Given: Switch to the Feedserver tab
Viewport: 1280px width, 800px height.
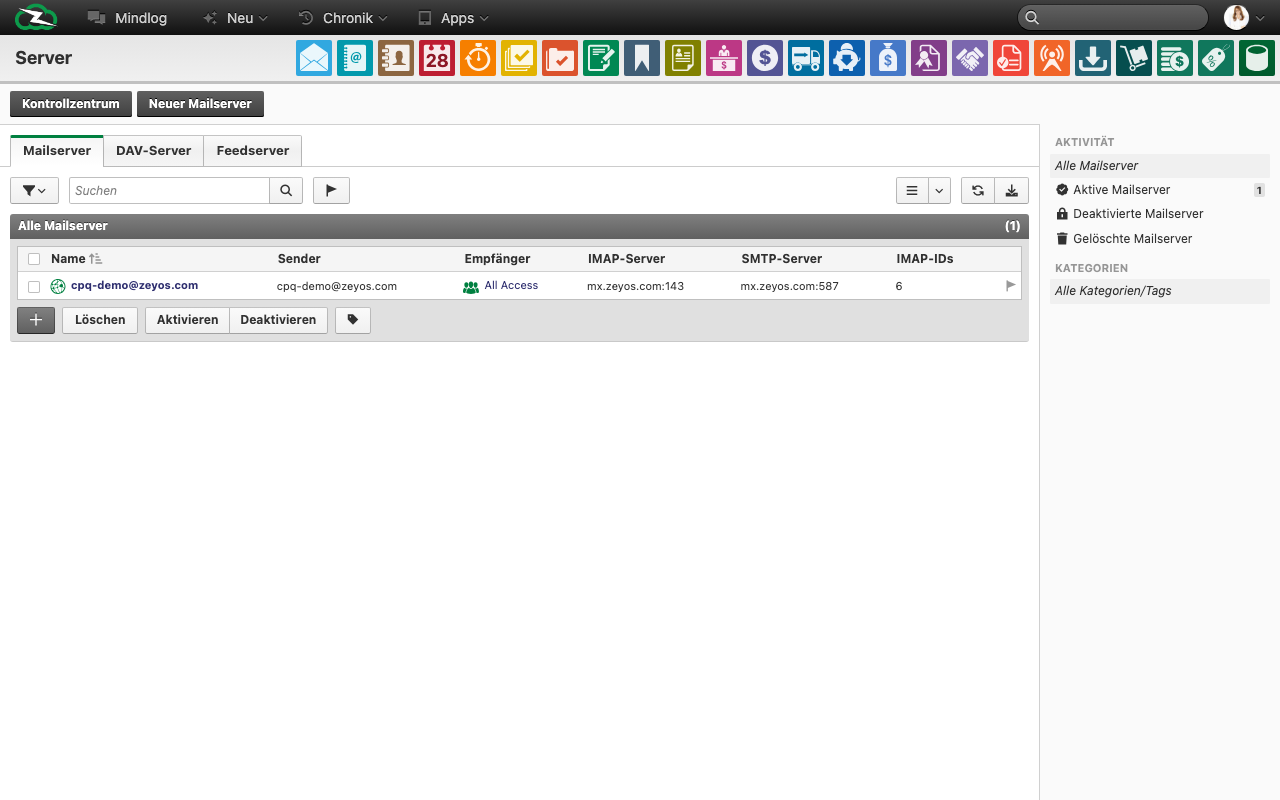Looking at the screenshot, I should (253, 151).
